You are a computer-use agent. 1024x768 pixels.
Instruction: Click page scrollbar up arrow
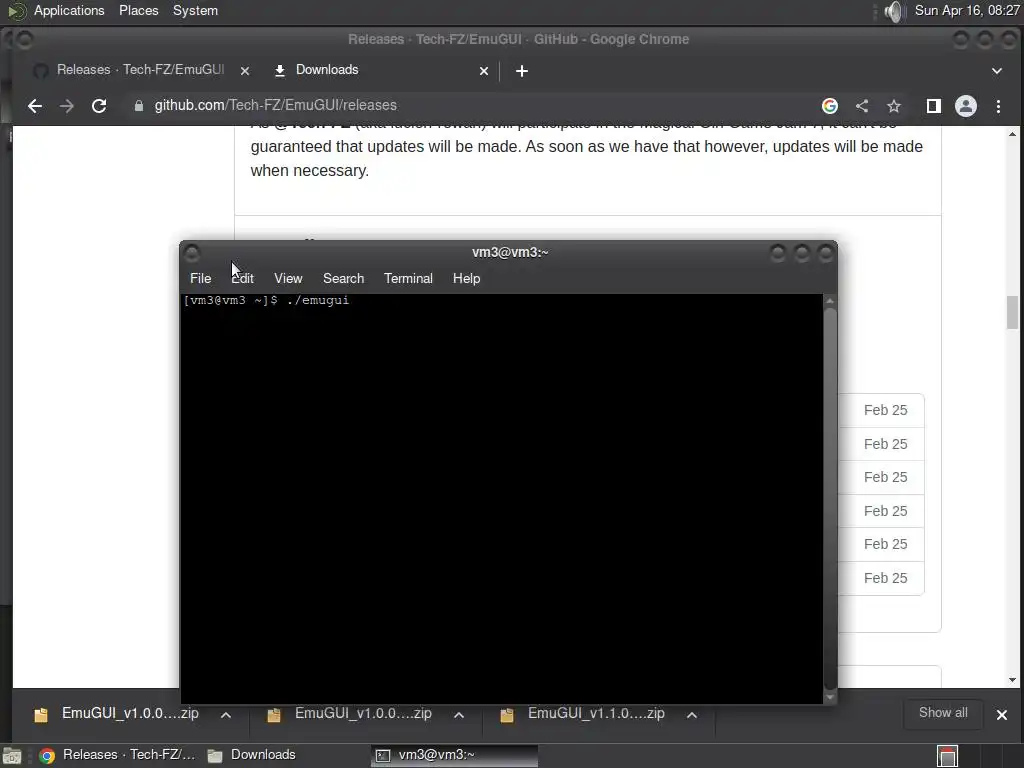tap(1012, 135)
